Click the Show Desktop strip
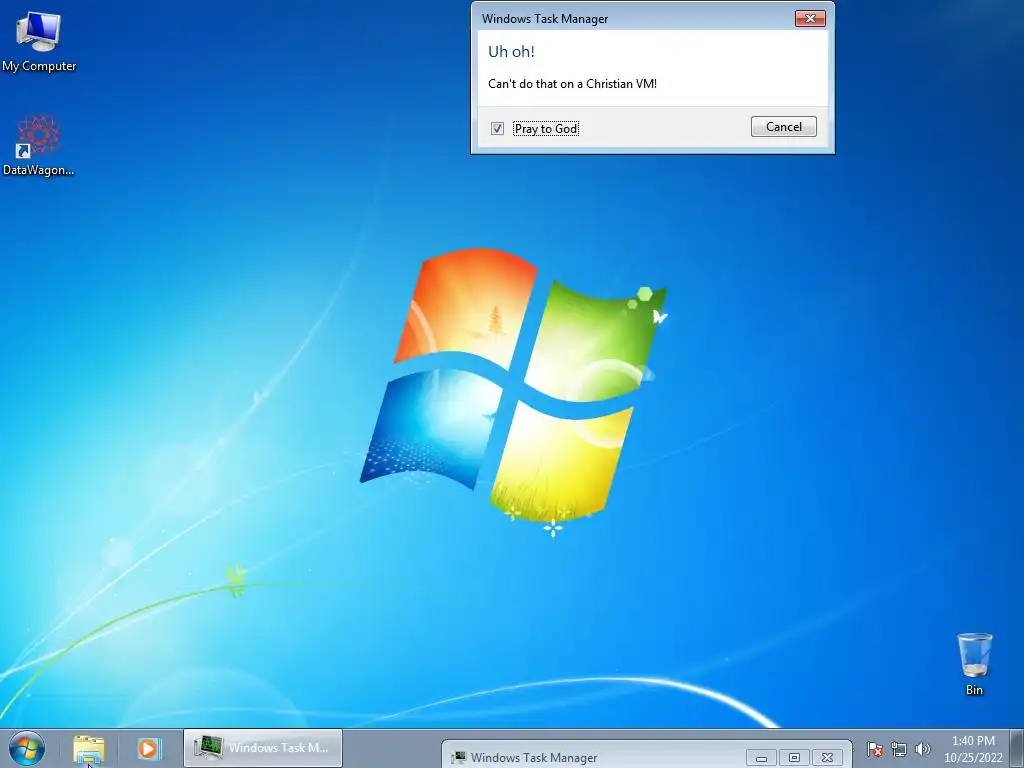This screenshot has width=1024, height=768. tap(1018, 749)
